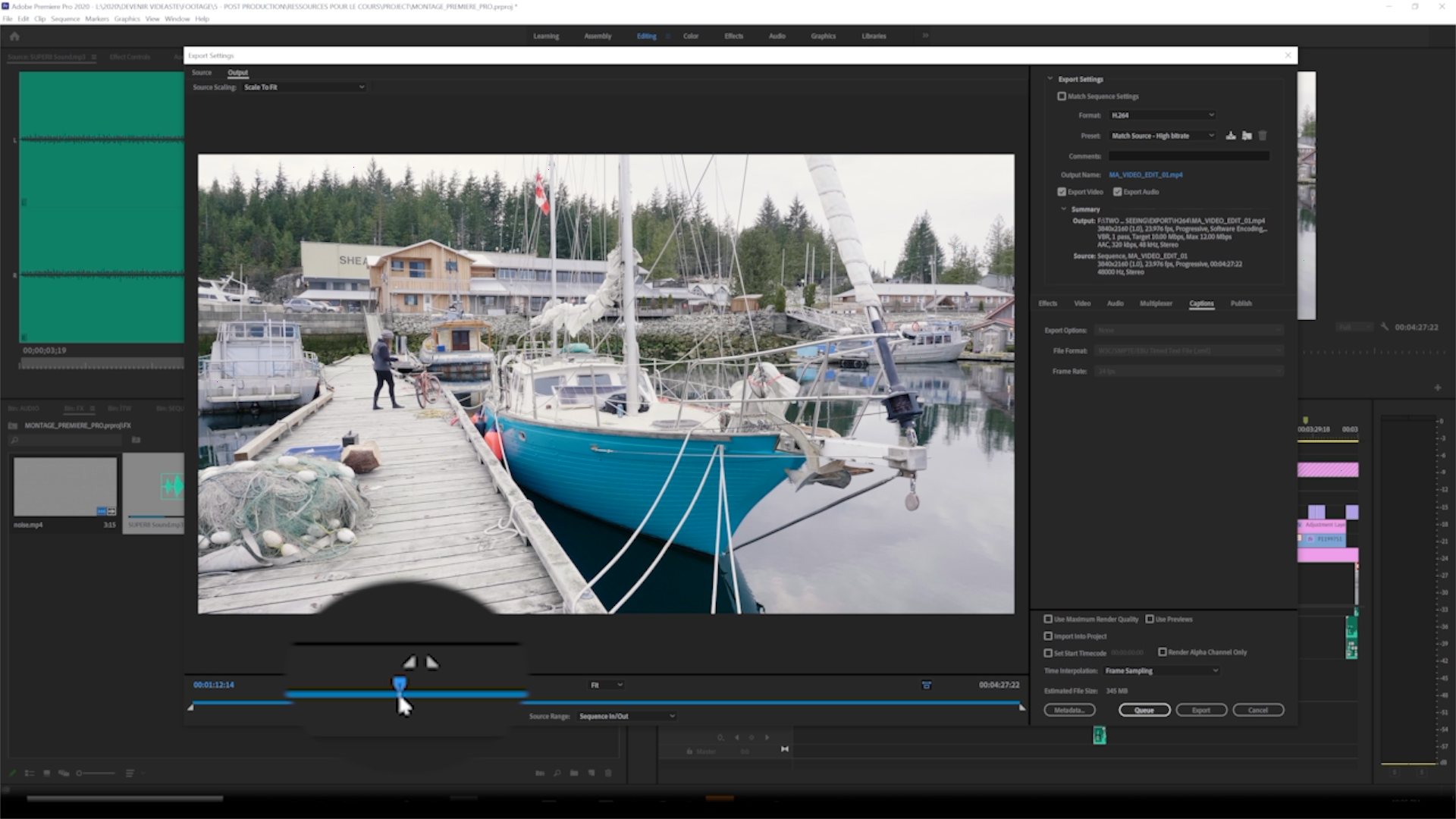Open the Preset Match Source dropdown
This screenshot has height=819, width=1456.
[x=1162, y=136]
